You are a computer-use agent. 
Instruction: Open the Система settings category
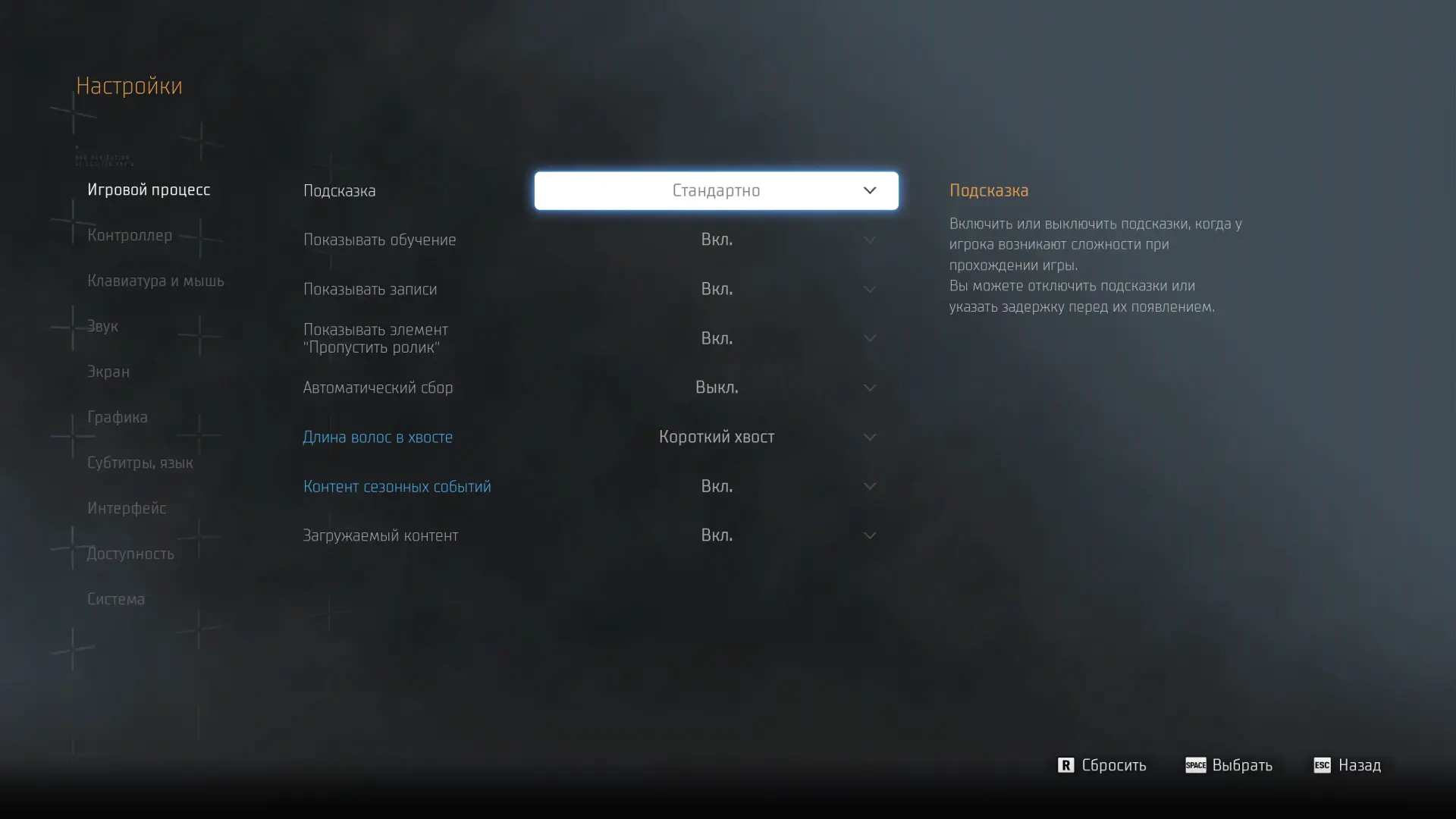point(116,599)
